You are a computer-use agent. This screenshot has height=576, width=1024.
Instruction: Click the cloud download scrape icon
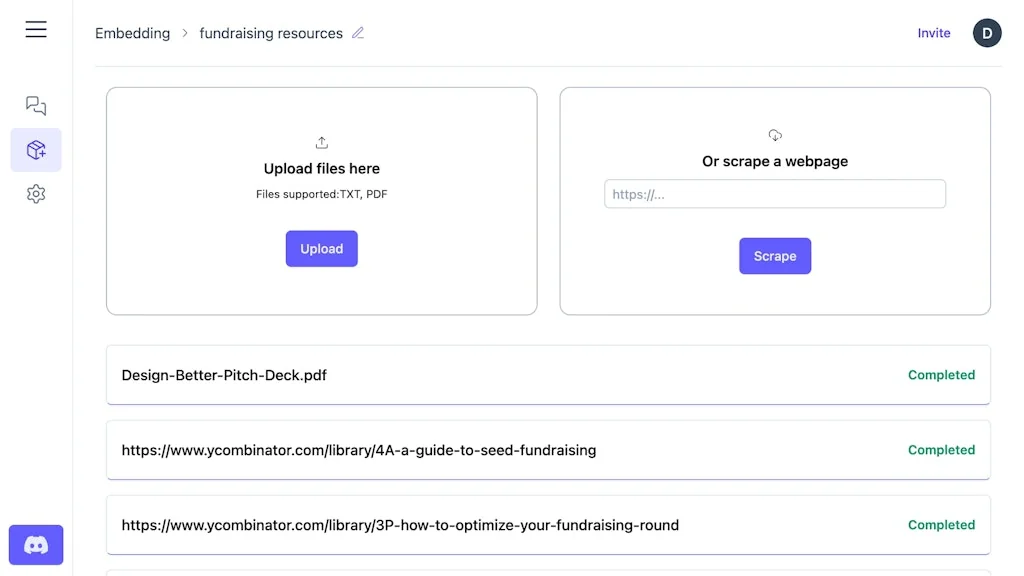[x=775, y=135]
